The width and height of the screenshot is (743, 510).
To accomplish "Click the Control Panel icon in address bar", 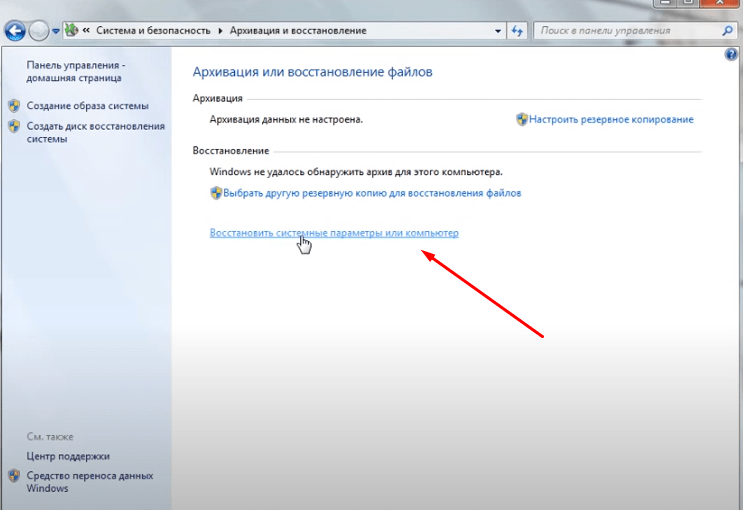I will [x=71, y=31].
